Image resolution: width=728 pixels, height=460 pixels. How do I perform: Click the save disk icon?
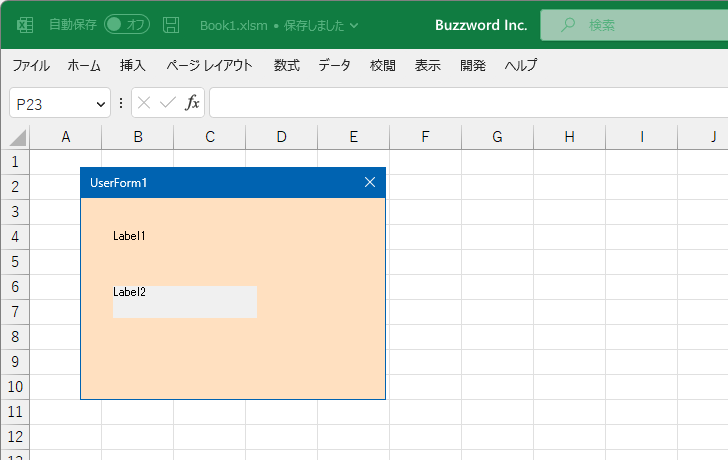tap(171, 24)
